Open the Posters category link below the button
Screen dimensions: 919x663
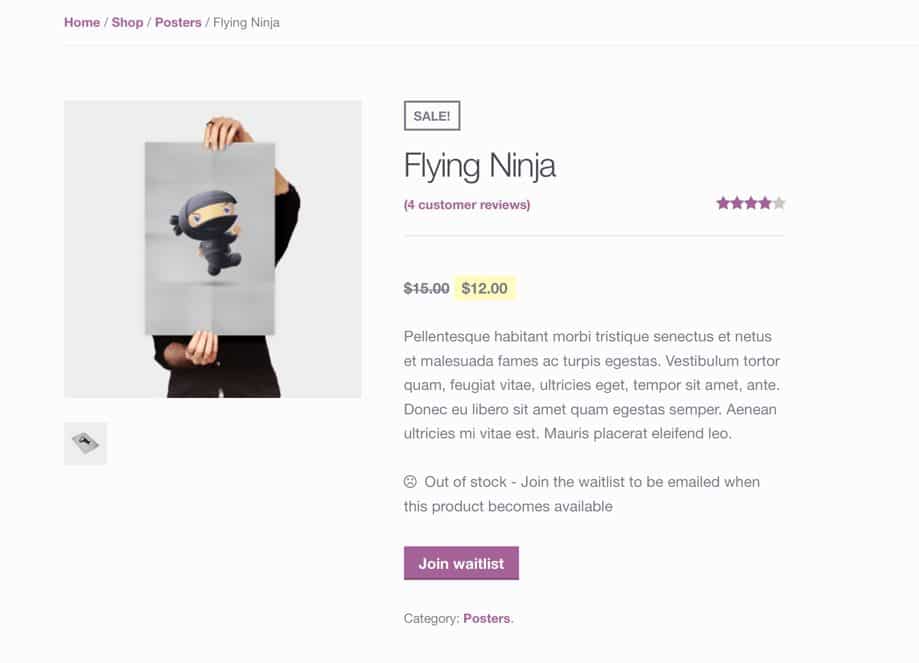tap(487, 618)
